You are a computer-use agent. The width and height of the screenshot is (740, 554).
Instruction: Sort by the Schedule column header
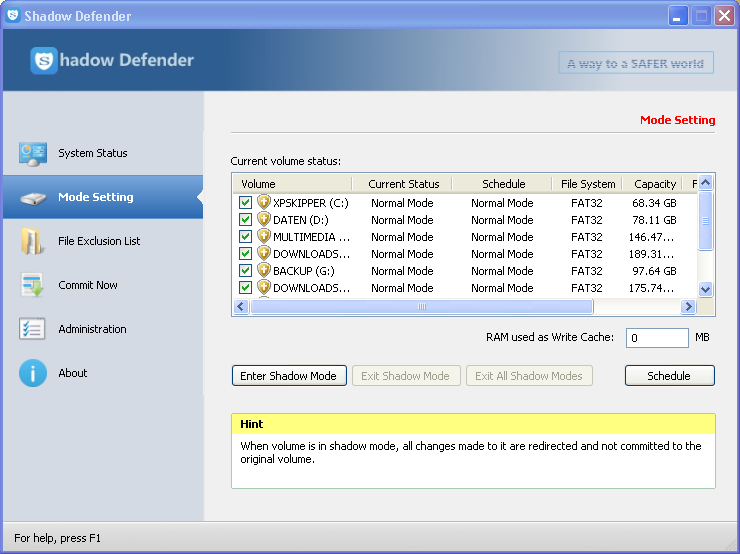[x=502, y=184]
